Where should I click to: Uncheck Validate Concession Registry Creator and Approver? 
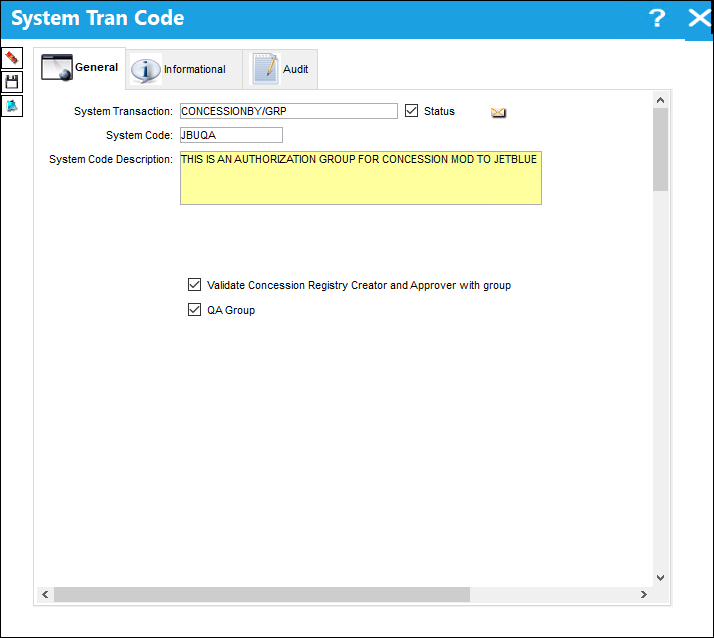pyautogui.click(x=194, y=285)
